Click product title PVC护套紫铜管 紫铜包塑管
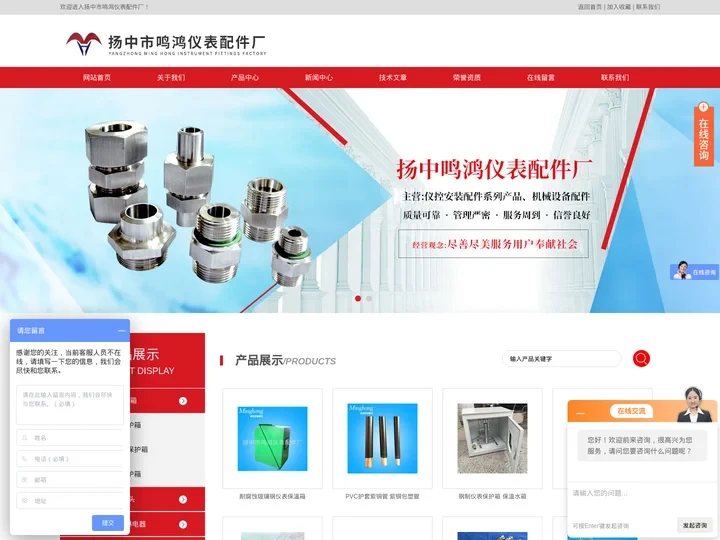Screen dimensions: 720x540 382,496
